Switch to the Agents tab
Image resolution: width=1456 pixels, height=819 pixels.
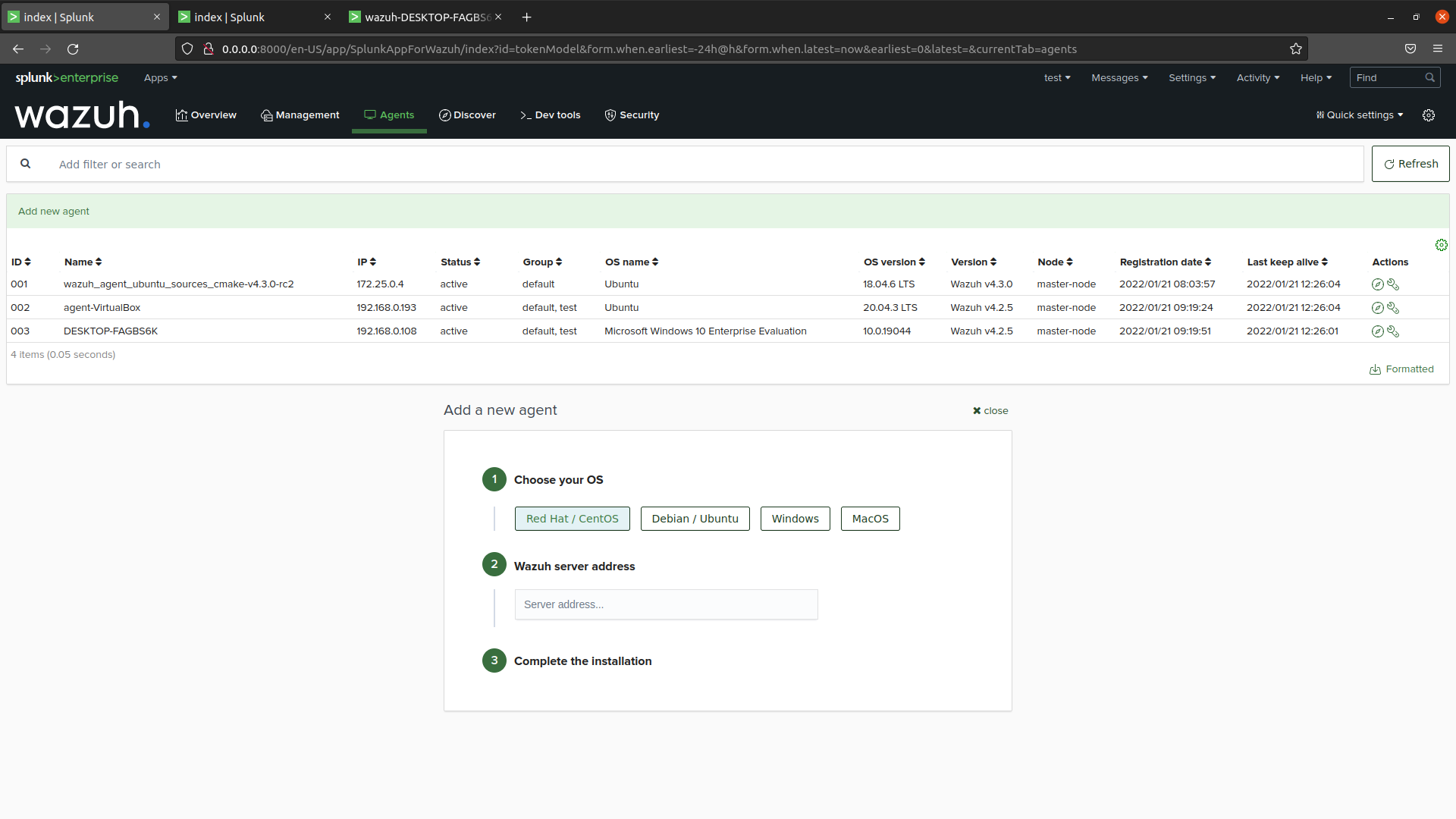coord(389,115)
